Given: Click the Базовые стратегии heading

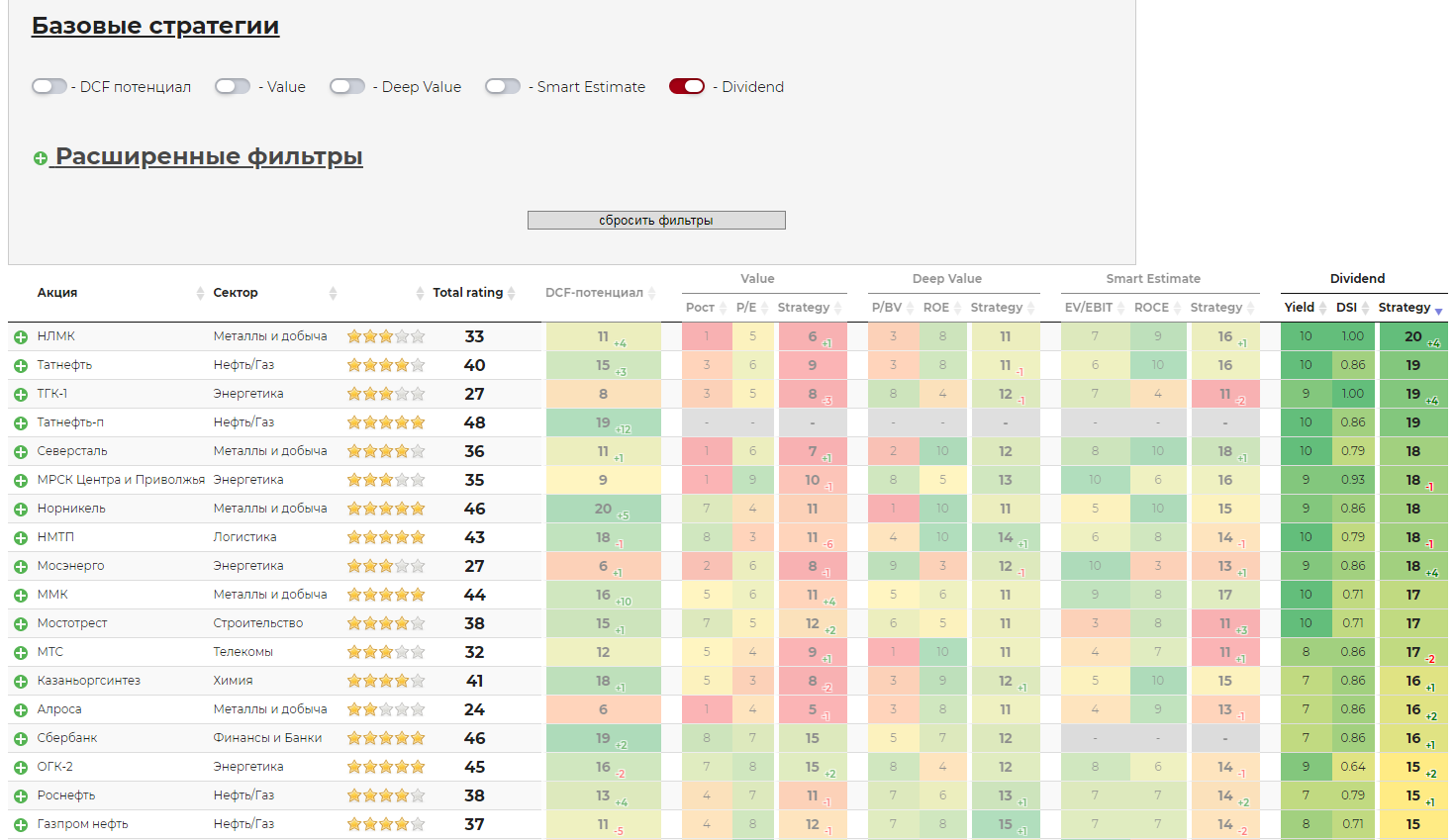Looking at the screenshot, I should [x=155, y=26].
